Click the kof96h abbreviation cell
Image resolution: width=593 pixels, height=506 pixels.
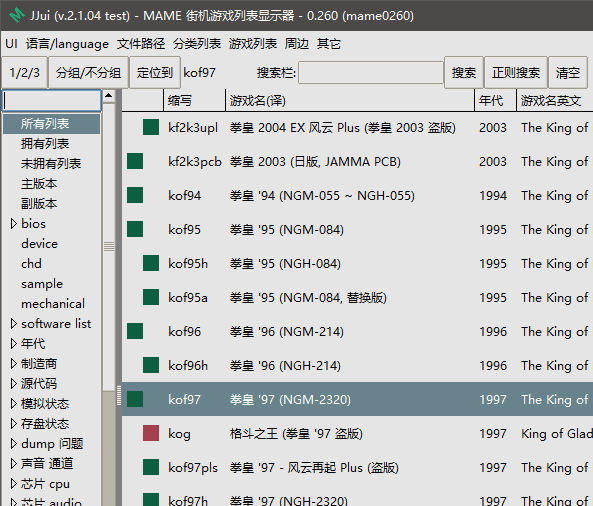click(188, 366)
